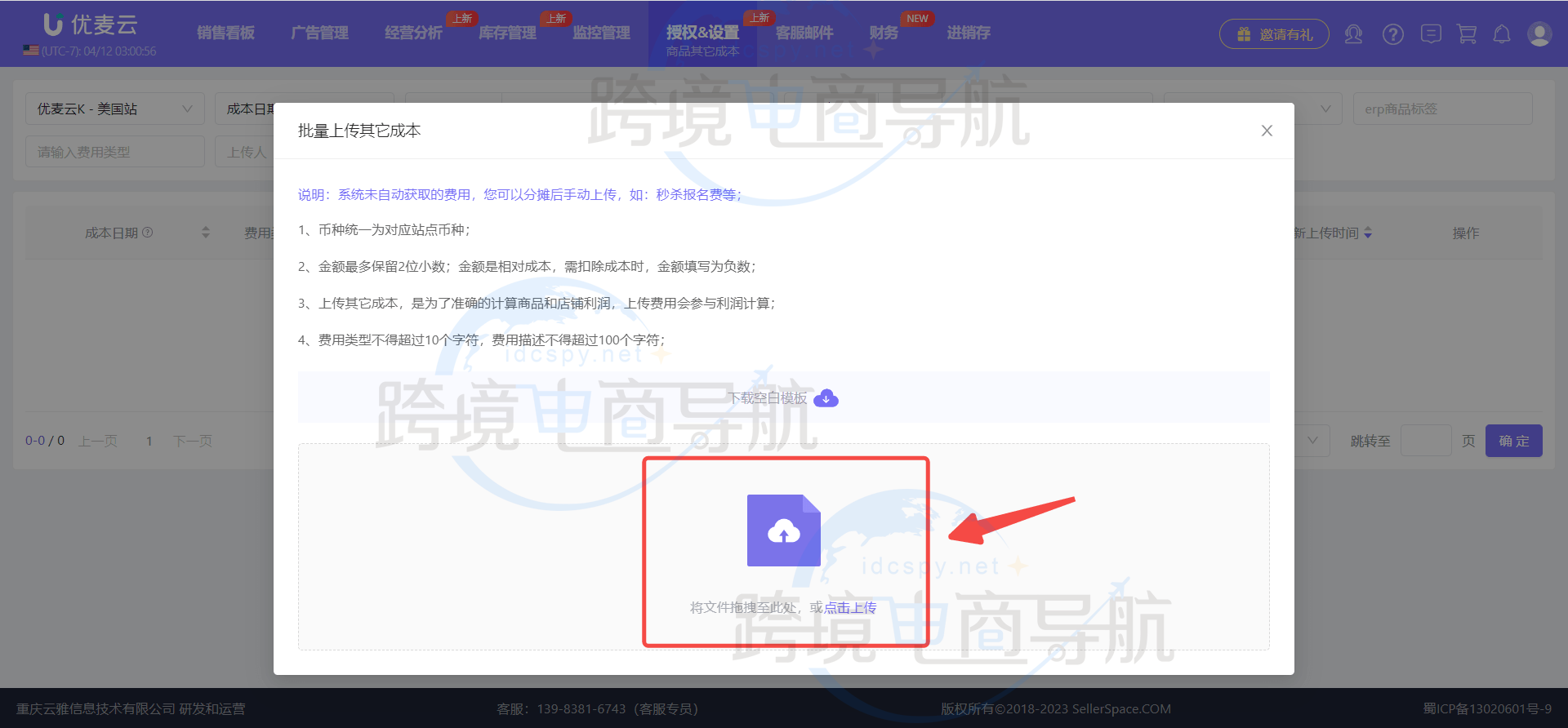Open the 进销存 menu
Image resolution: width=1568 pixels, height=728 pixels.
tap(969, 33)
